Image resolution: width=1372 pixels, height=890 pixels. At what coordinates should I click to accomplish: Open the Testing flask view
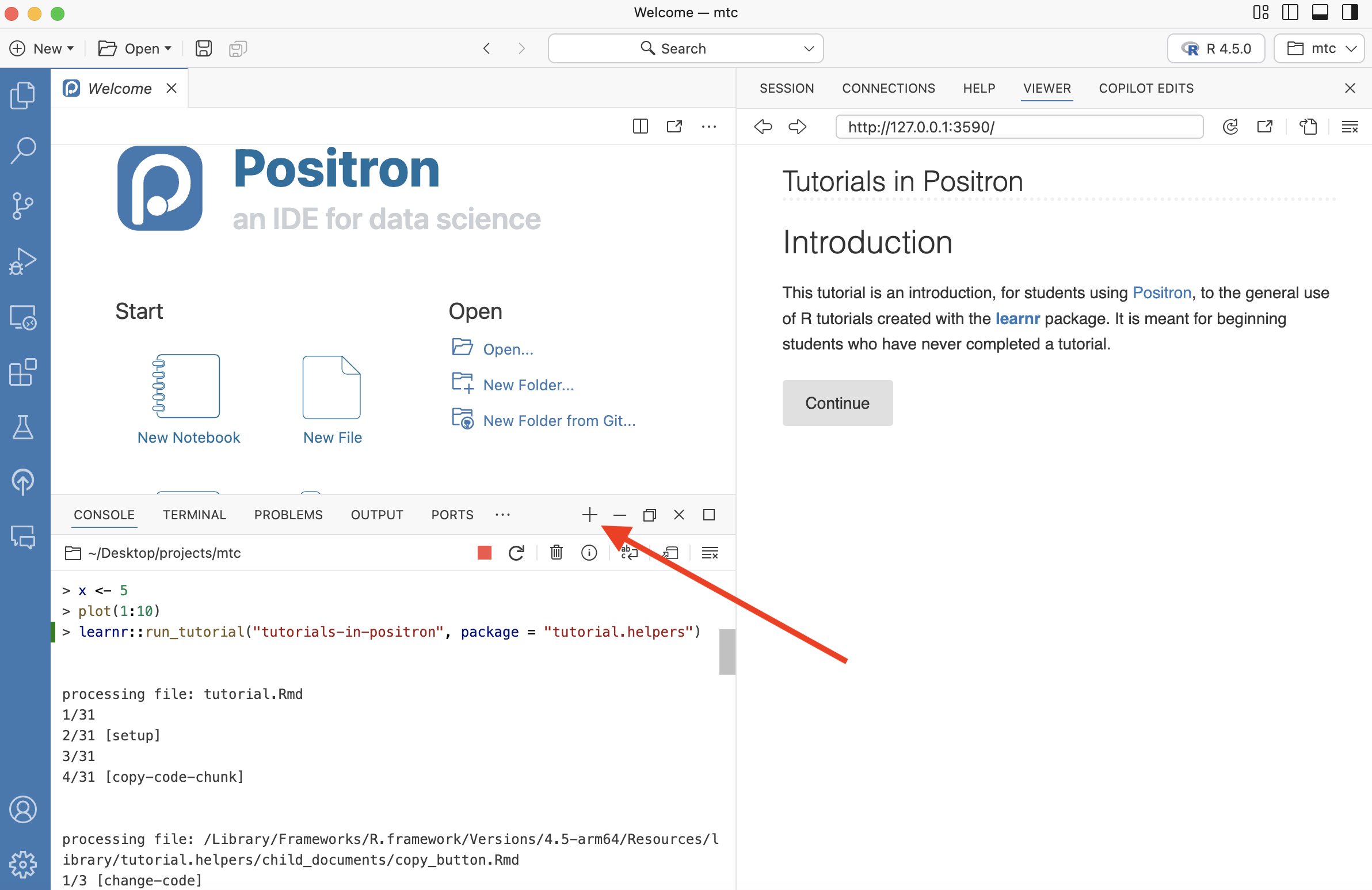[x=23, y=427]
